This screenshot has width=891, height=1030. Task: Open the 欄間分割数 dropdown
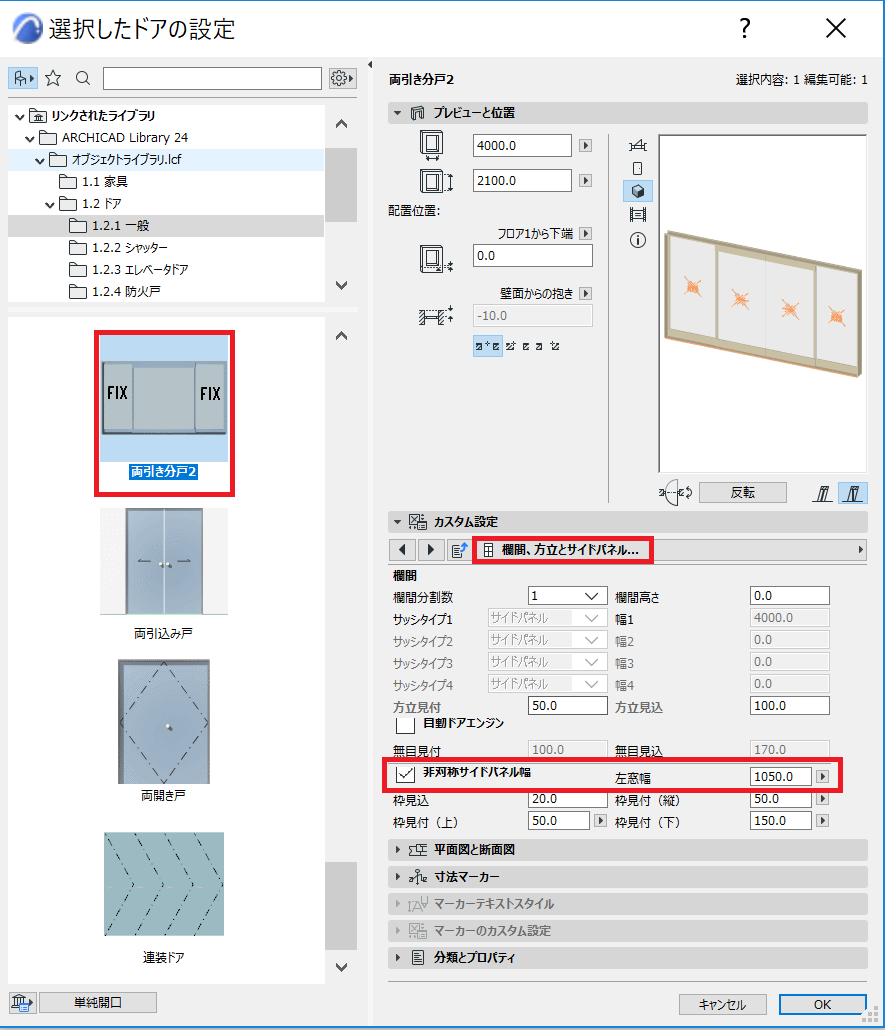click(x=567, y=596)
